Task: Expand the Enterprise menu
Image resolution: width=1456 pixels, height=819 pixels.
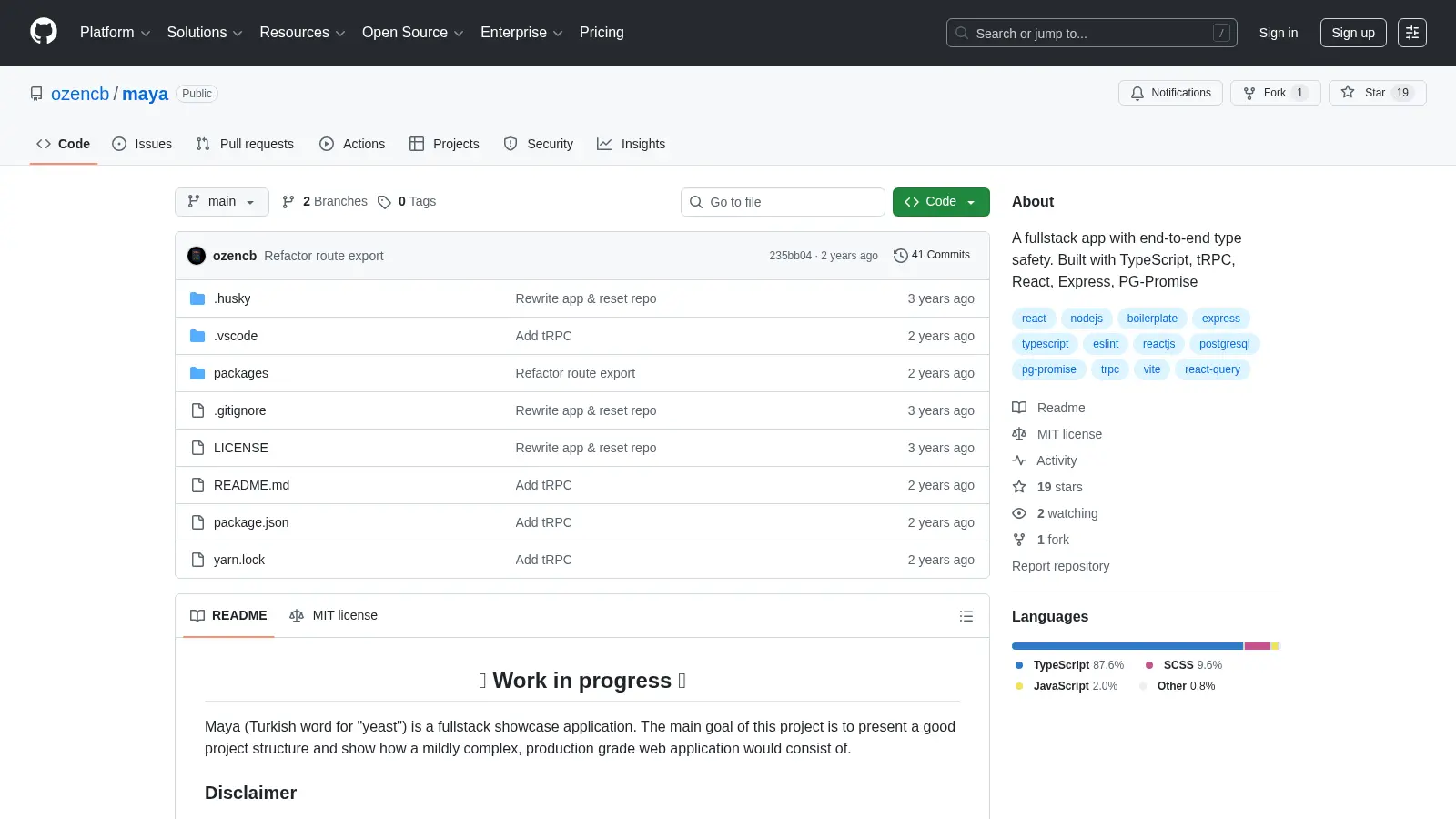Action: point(521,33)
